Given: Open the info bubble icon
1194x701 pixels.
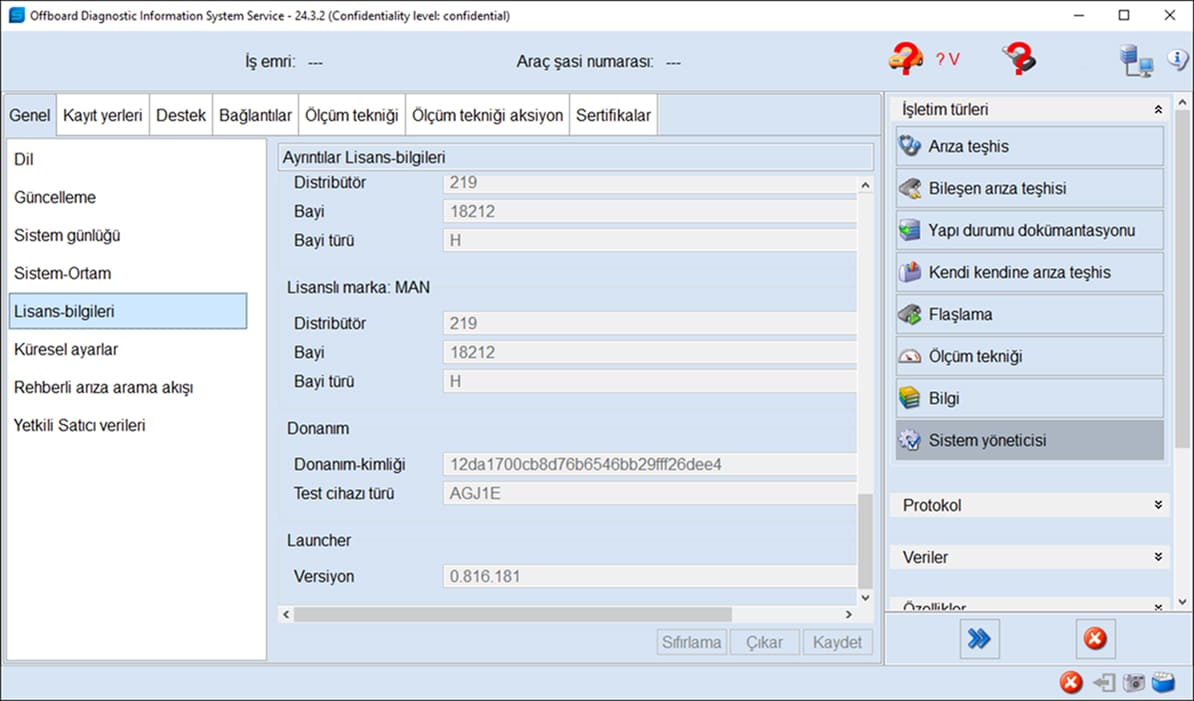Looking at the screenshot, I should [1178, 59].
